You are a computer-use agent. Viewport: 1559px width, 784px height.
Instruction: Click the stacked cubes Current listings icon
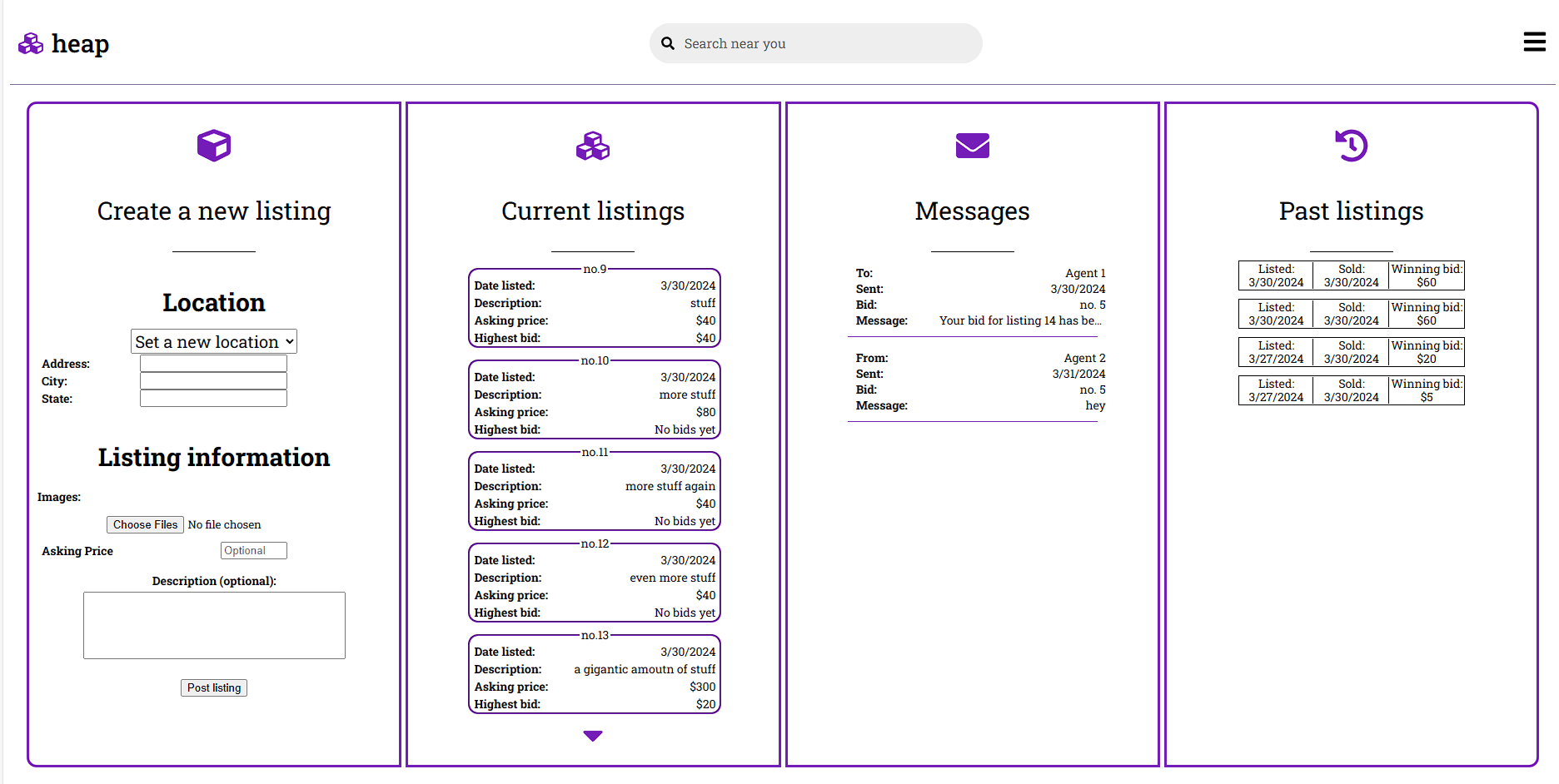click(x=593, y=146)
